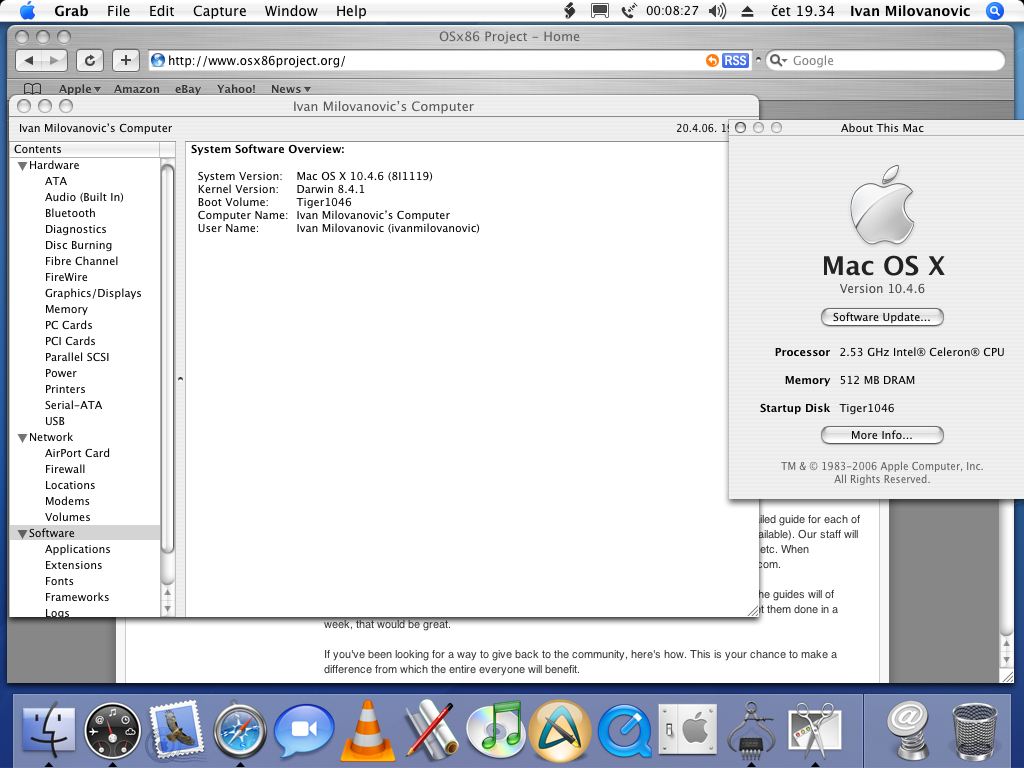Screen dimensions: 1024x768
Task: Launch iTunes from the Dock
Action: pyautogui.click(x=496, y=729)
